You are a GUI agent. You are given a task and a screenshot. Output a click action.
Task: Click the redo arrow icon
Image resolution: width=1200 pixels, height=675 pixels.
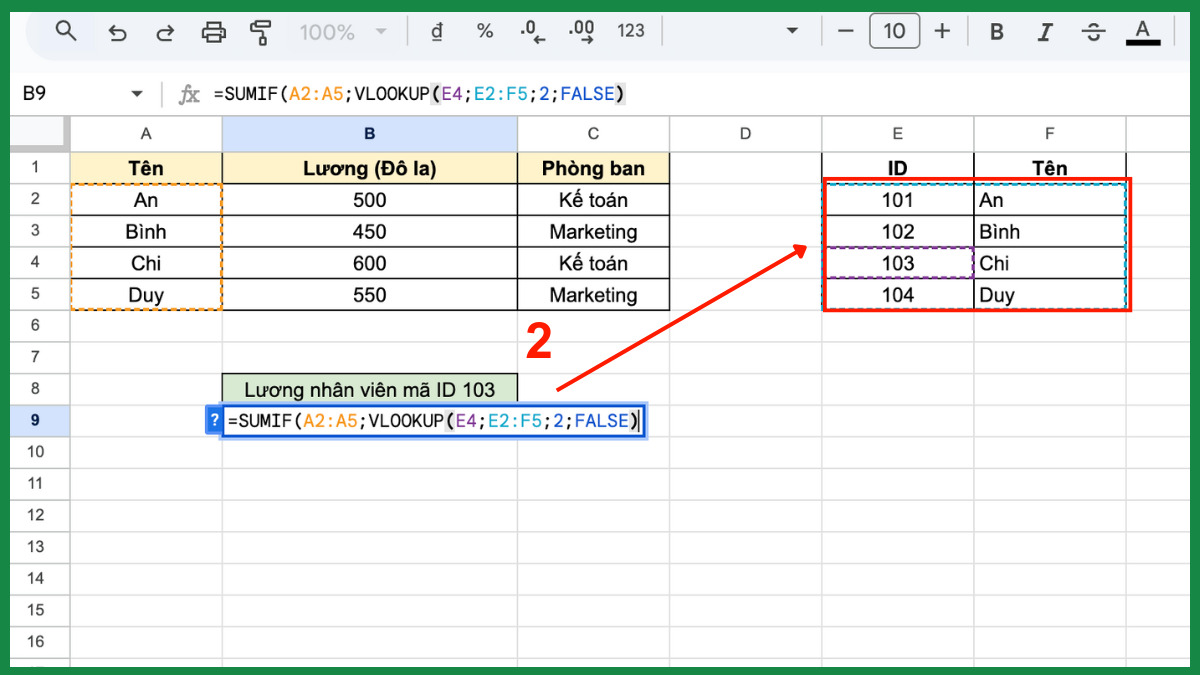click(165, 32)
